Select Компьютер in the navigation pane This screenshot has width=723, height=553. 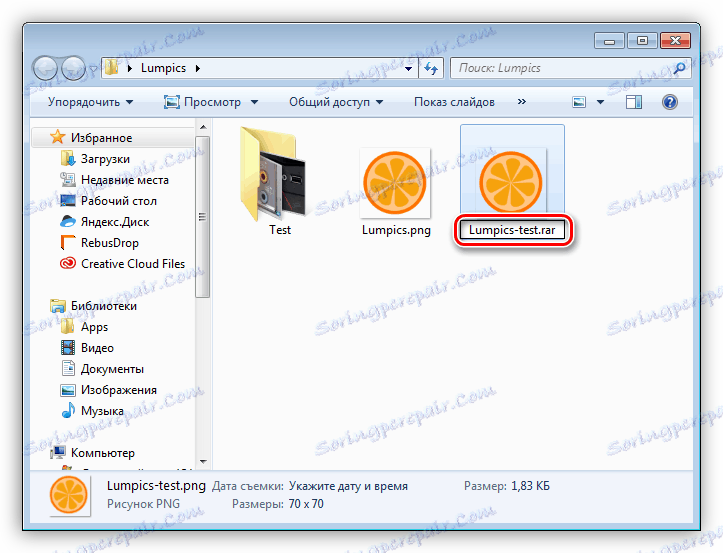pos(102,453)
